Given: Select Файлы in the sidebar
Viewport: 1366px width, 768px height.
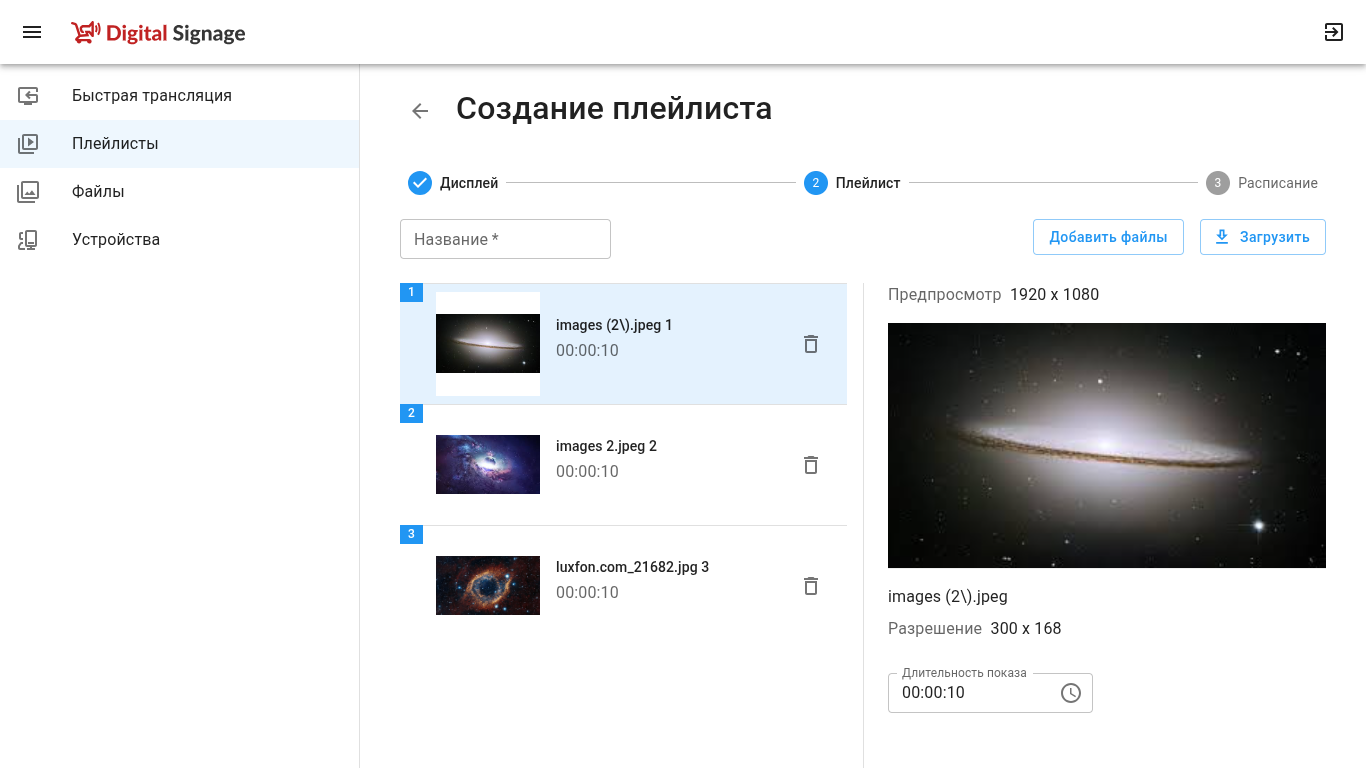Looking at the screenshot, I should pos(98,192).
